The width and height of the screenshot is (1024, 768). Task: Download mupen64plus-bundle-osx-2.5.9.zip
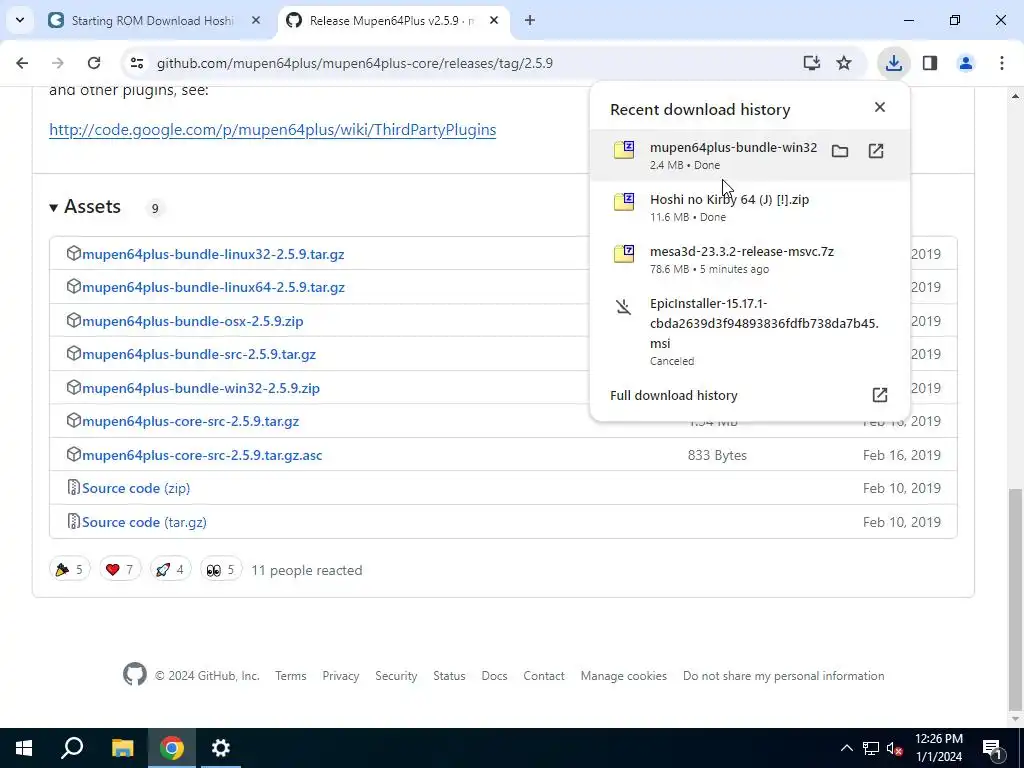coord(193,321)
